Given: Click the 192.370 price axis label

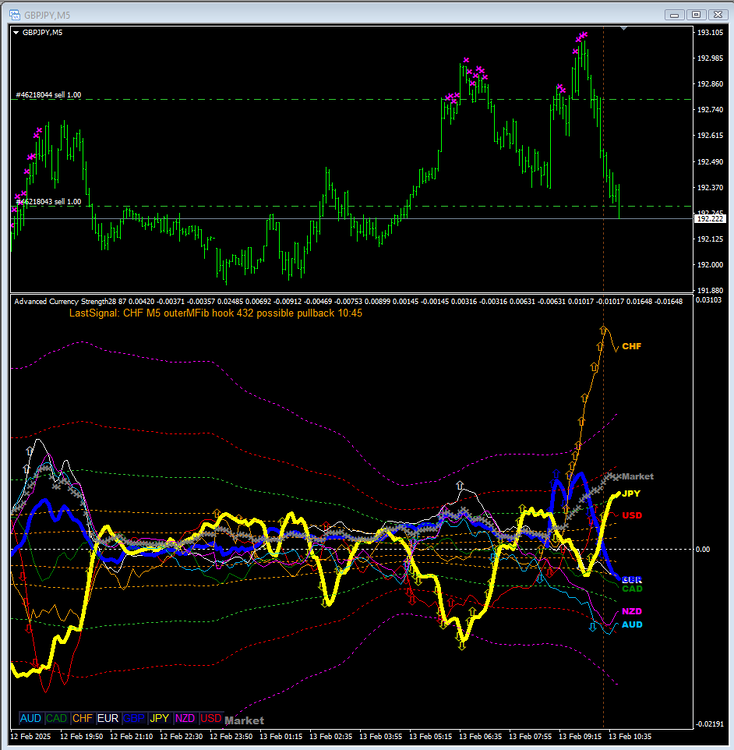Looking at the screenshot, I should tap(710, 188).
